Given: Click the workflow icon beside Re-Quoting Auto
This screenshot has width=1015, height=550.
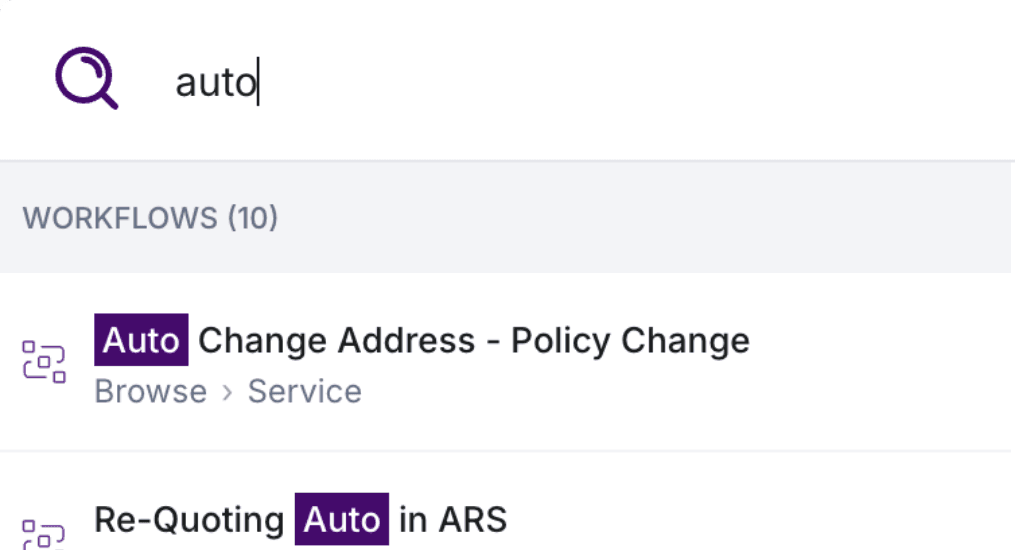Looking at the screenshot, I should point(44,532).
